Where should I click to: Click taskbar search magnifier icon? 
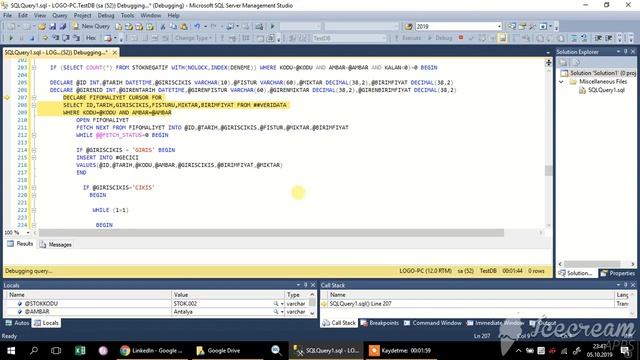[34, 351]
